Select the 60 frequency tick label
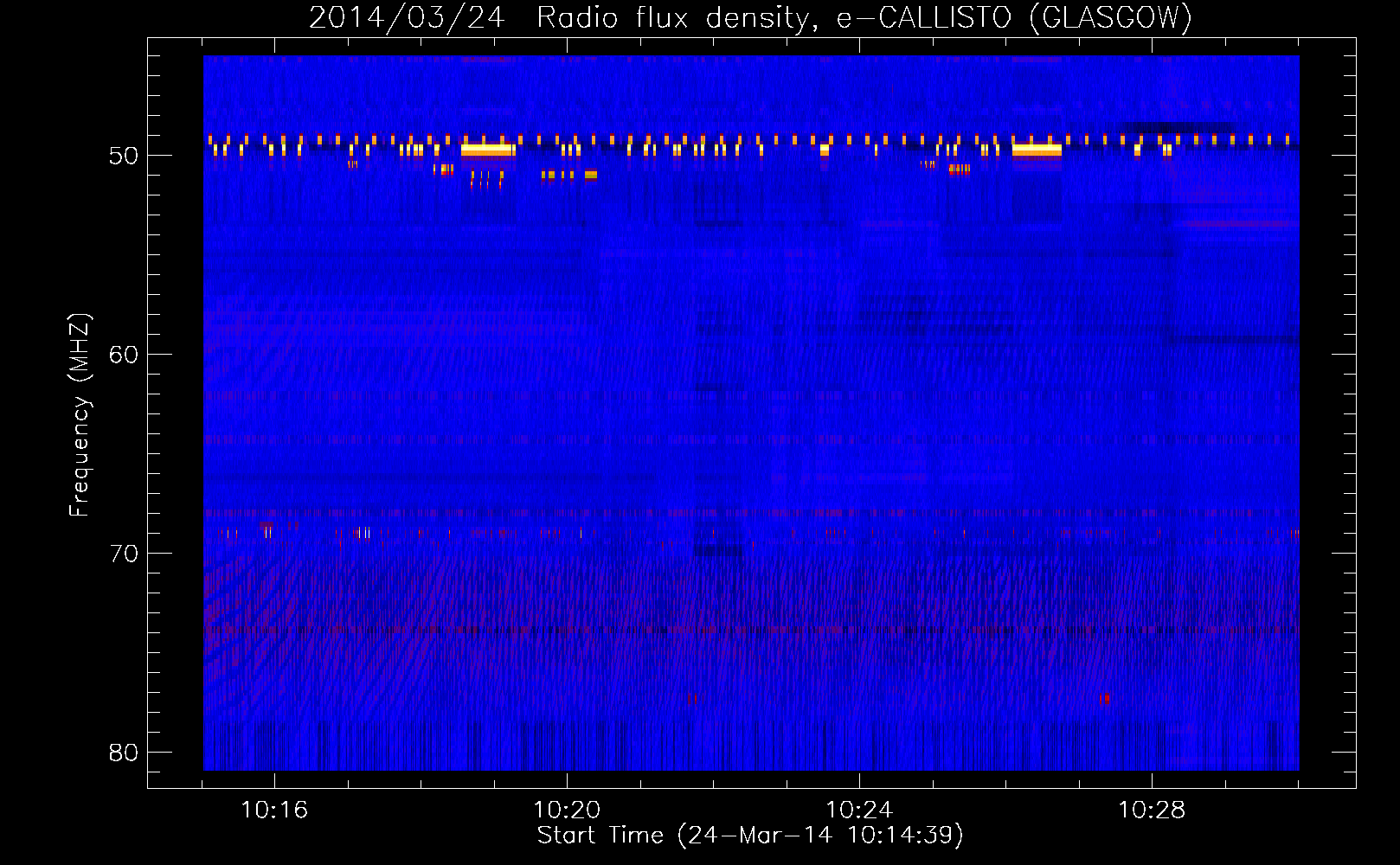This screenshot has height=865, width=1400. [x=124, y=355]
